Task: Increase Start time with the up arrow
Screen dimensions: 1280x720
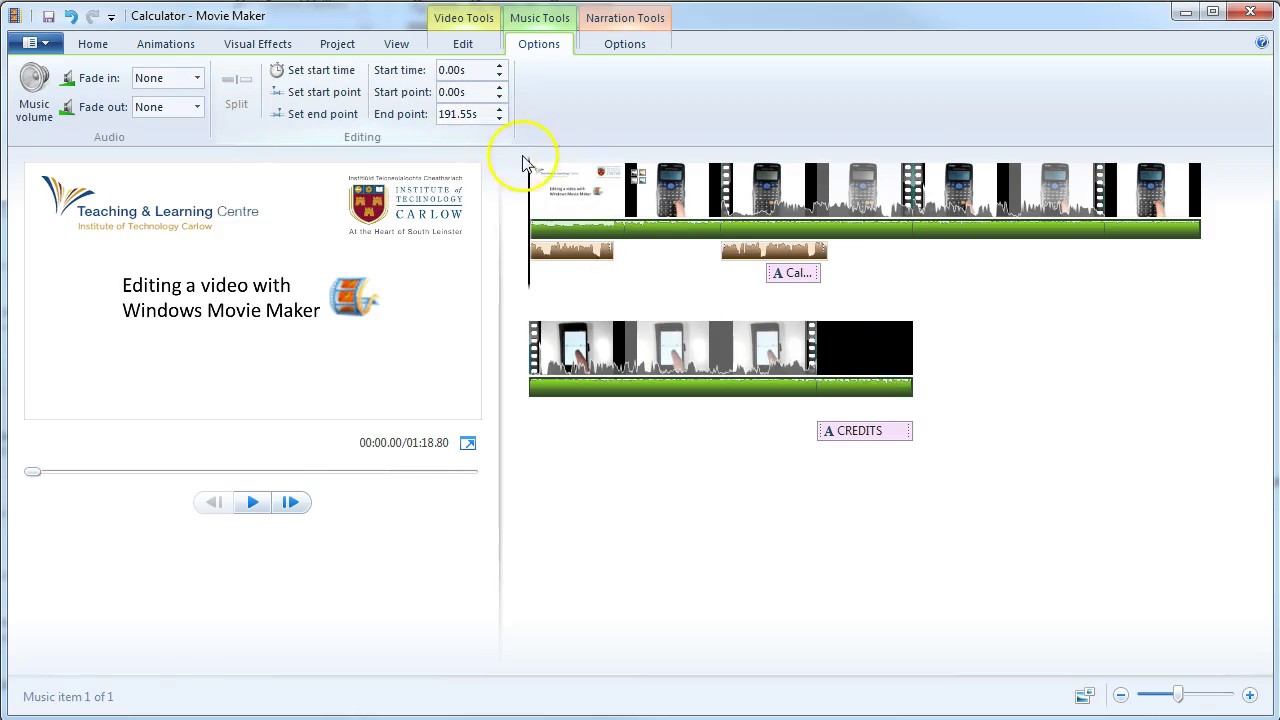Action: pos(499,66)
